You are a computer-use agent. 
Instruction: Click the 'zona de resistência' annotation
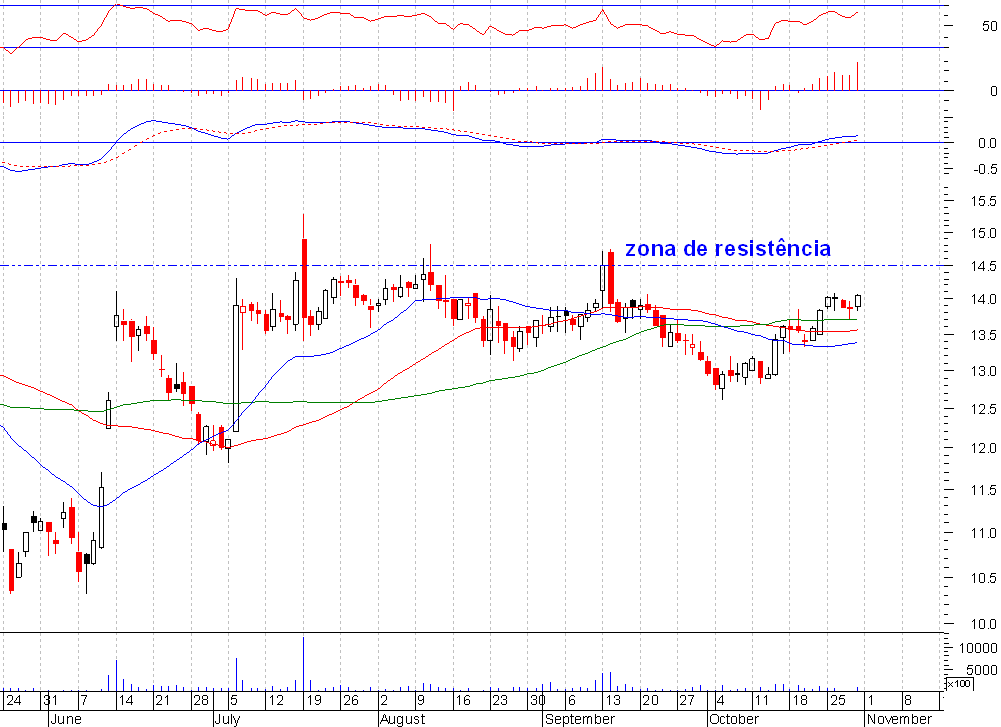[x=728, y=248]
